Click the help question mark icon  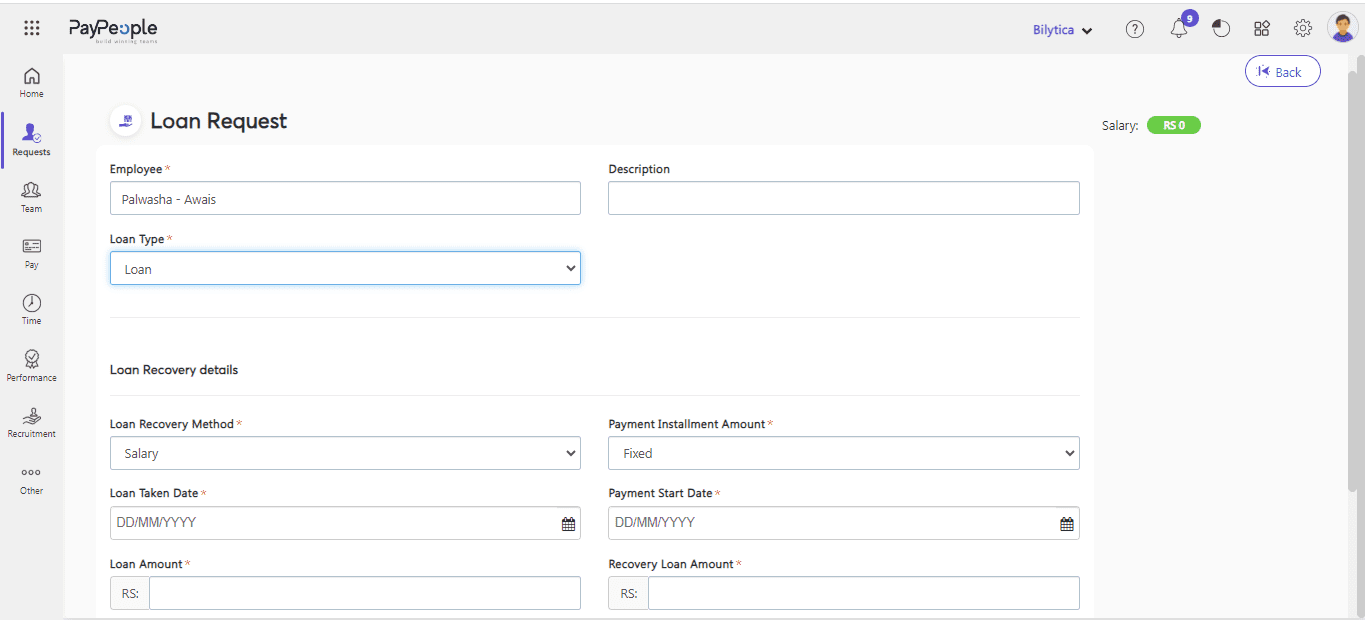tap(1134, 29)
